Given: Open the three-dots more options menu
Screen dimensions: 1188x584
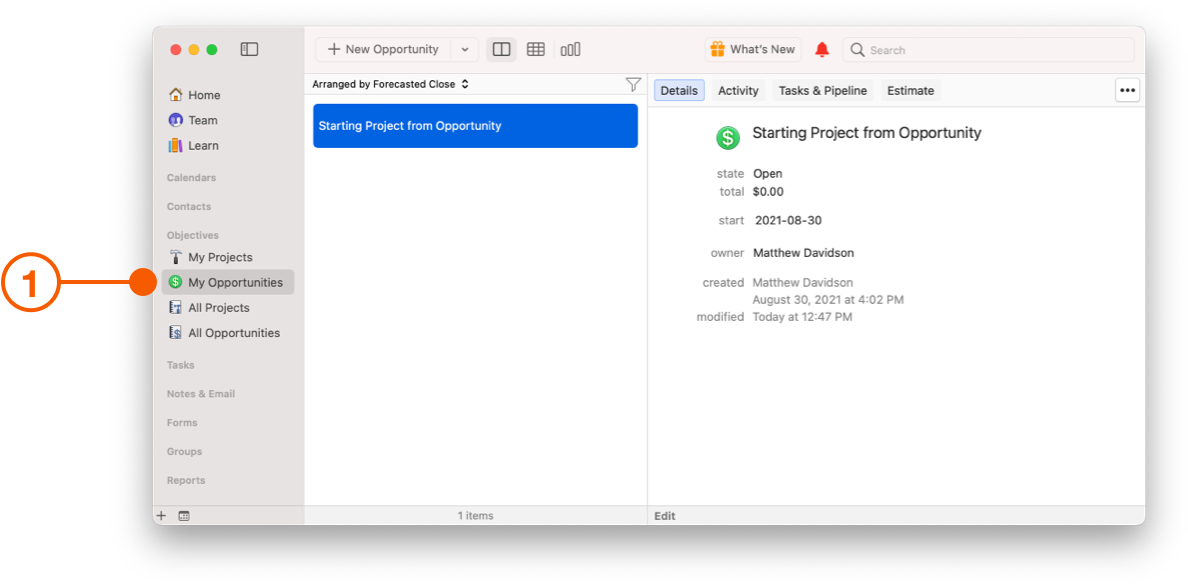Looking at the screenshot, I should (x=1127, y=90).
